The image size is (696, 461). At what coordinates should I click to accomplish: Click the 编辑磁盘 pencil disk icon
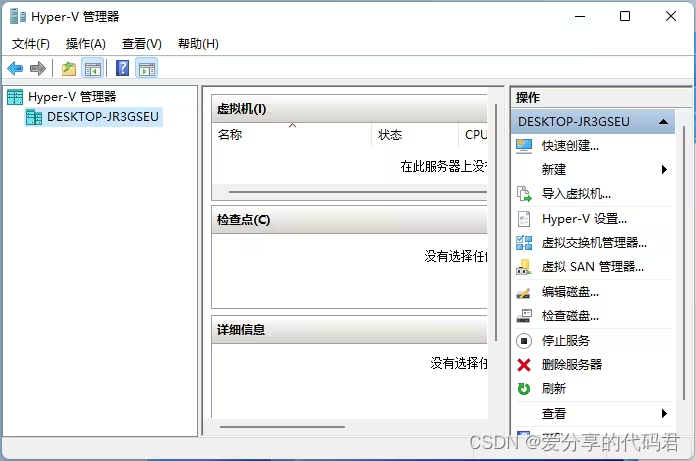524,292
